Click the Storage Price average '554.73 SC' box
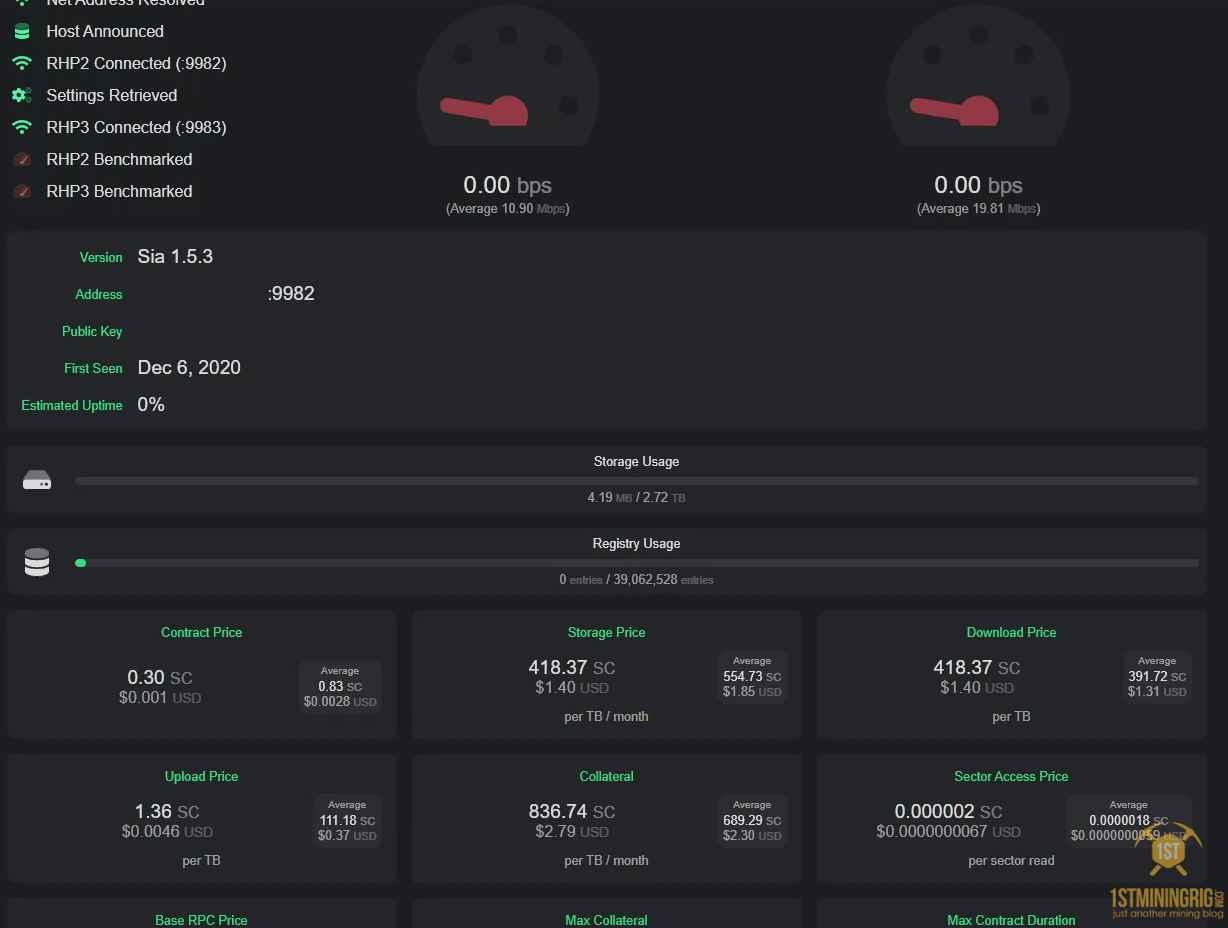 tap(752, 676)
